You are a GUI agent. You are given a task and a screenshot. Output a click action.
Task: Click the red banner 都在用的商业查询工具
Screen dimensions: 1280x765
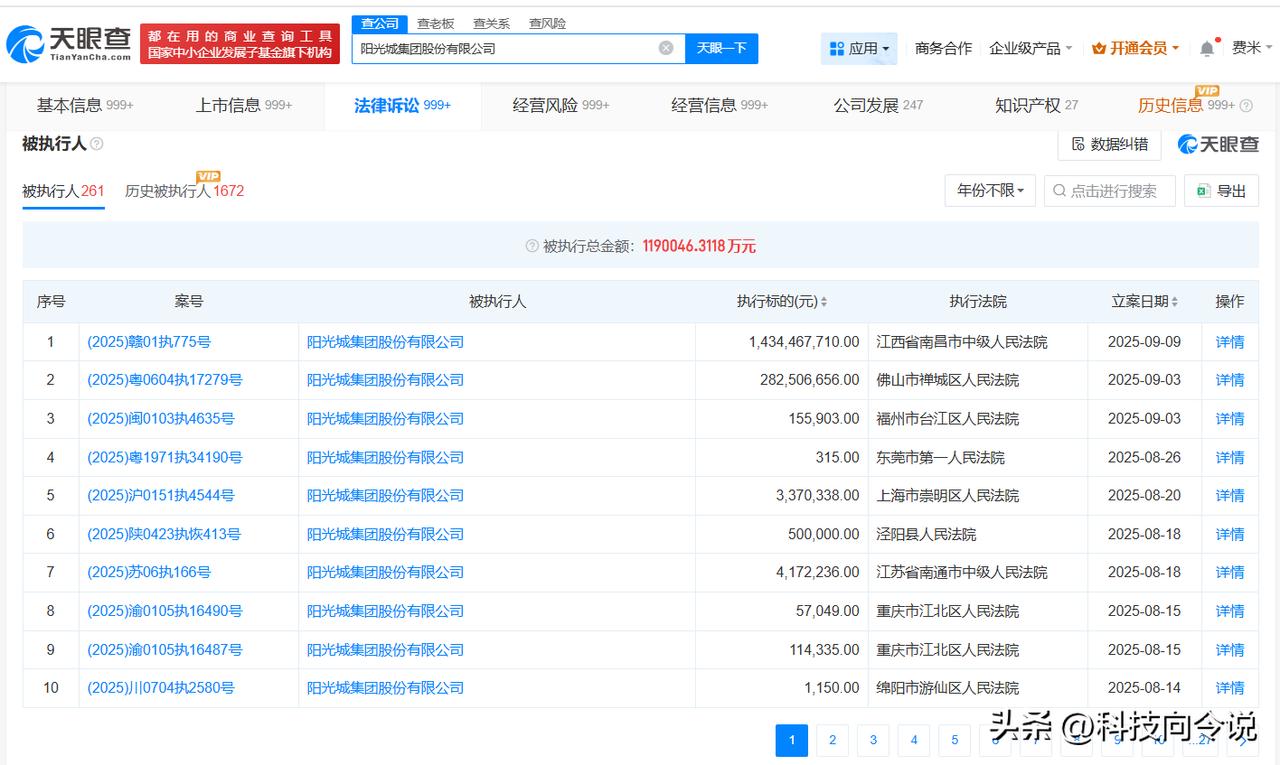(x=240, y=44)
